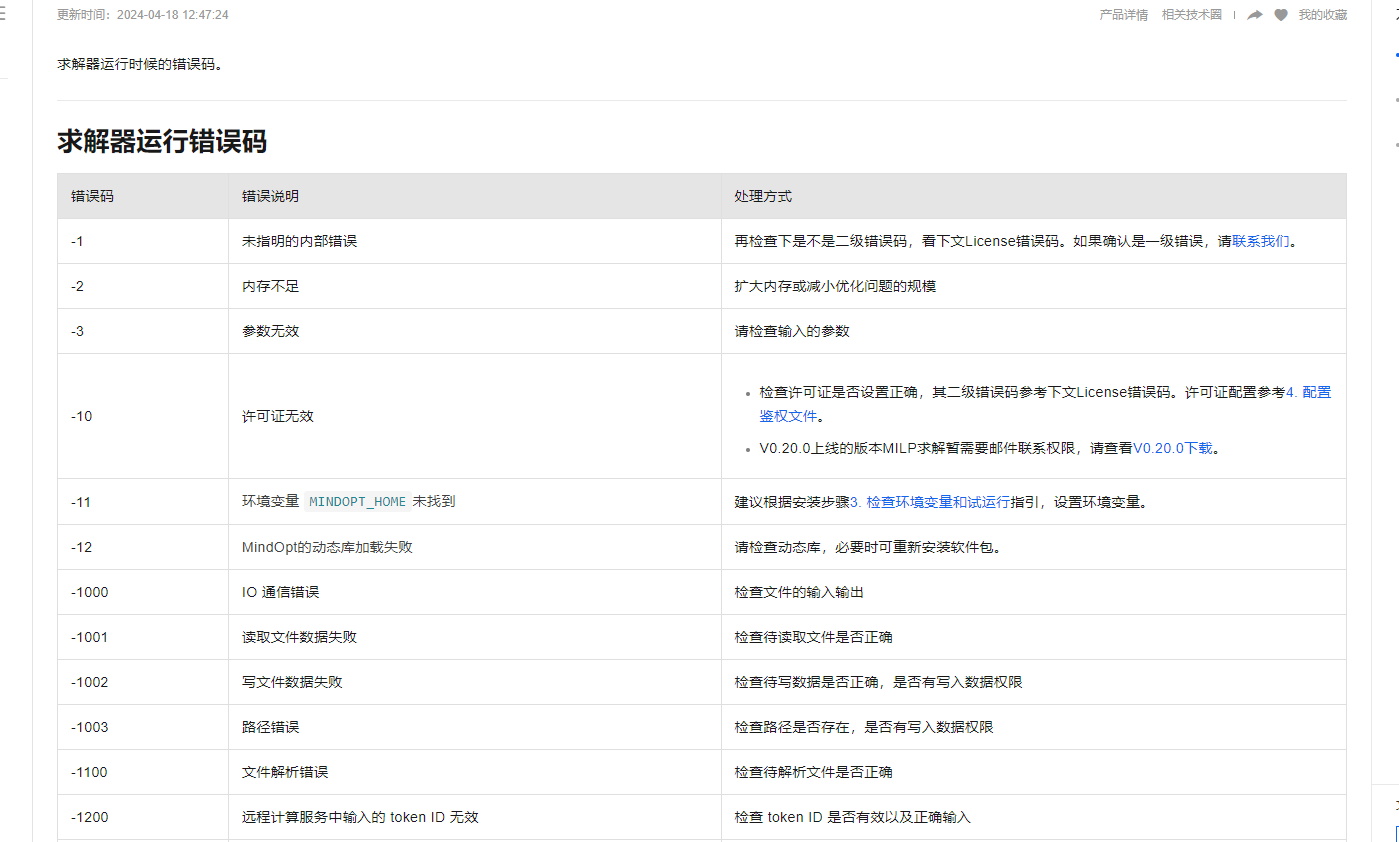Click IO 通信错误 cell

coord(475,592)
